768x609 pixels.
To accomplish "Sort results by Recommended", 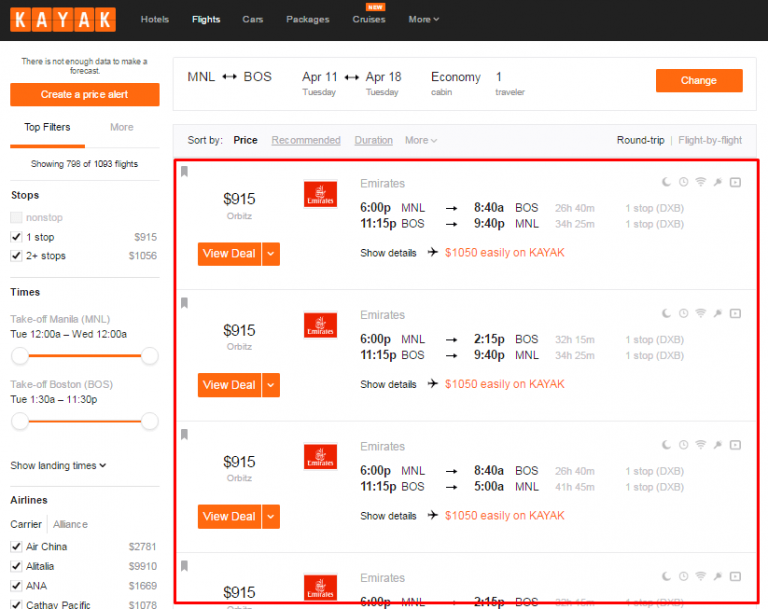I will (x=306, y=140).
